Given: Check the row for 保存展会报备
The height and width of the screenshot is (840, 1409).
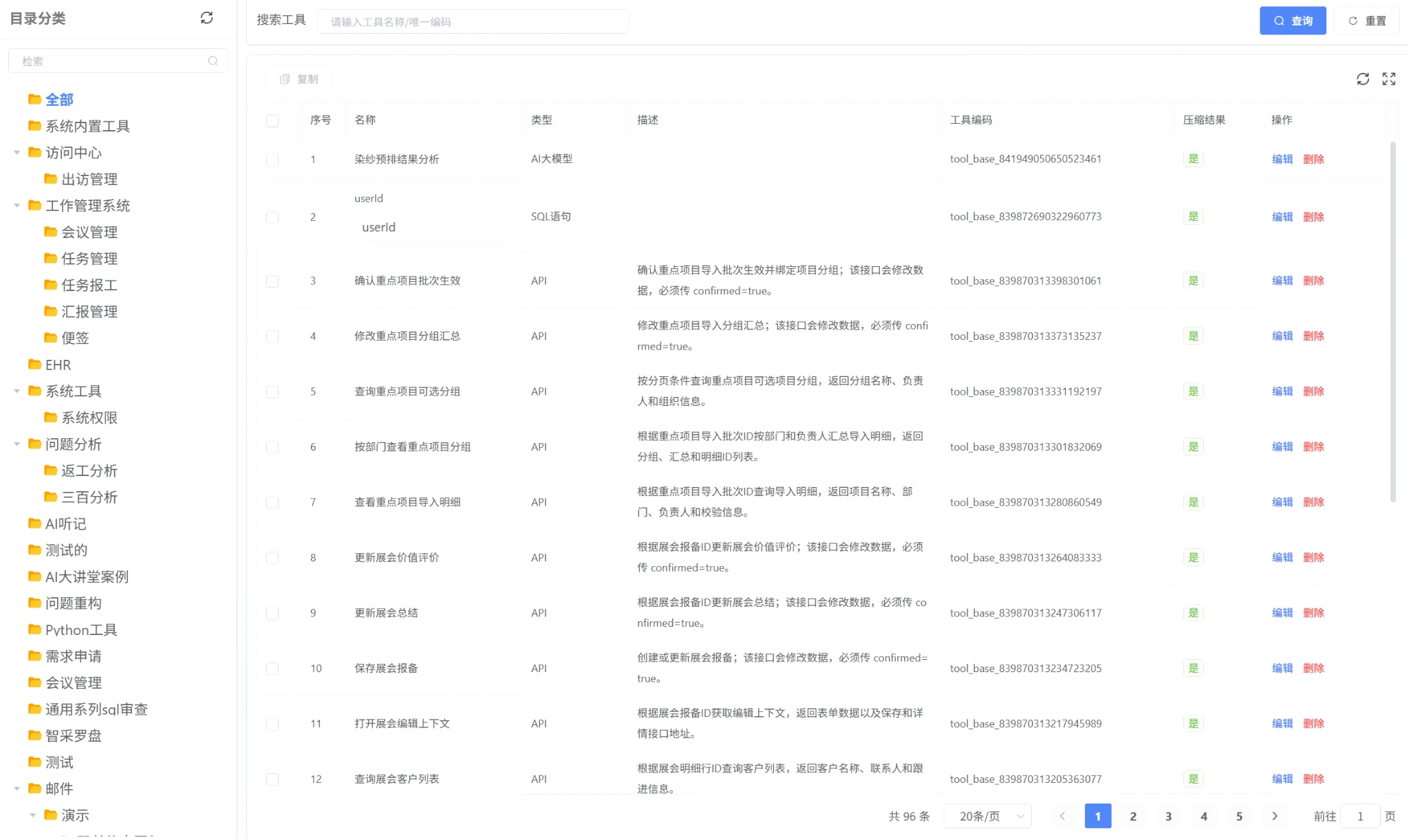Looking at the screenshot, I should pyautogui.click(x=272, y=669).
